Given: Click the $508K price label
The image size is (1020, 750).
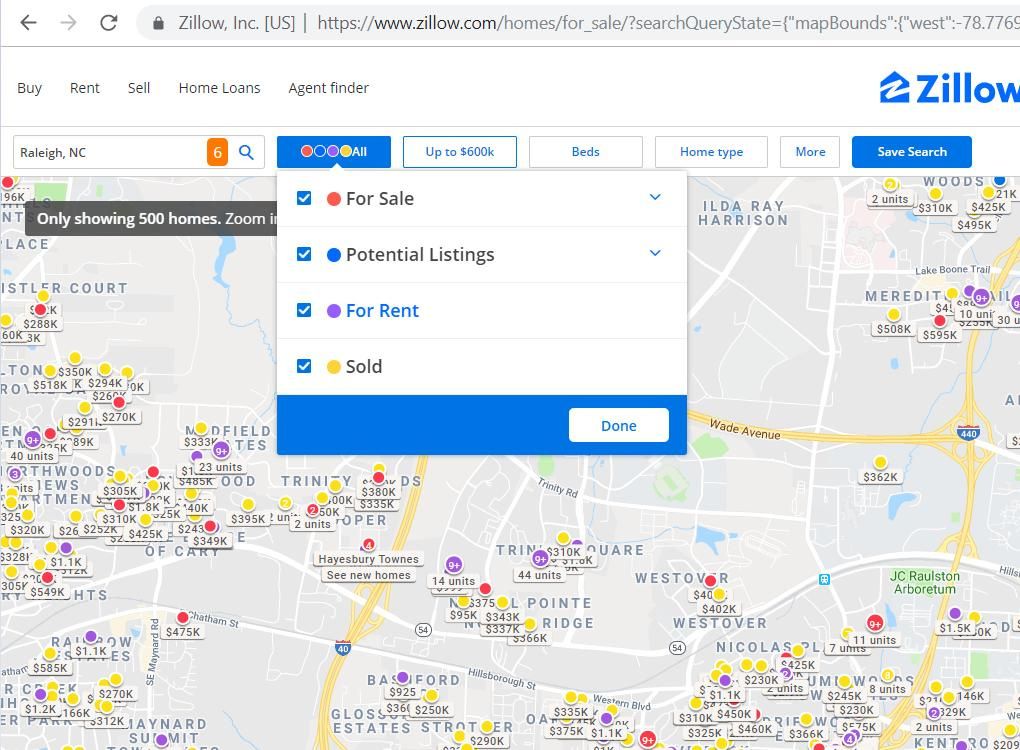Looking at the screenshot, I should coord(894,329).
